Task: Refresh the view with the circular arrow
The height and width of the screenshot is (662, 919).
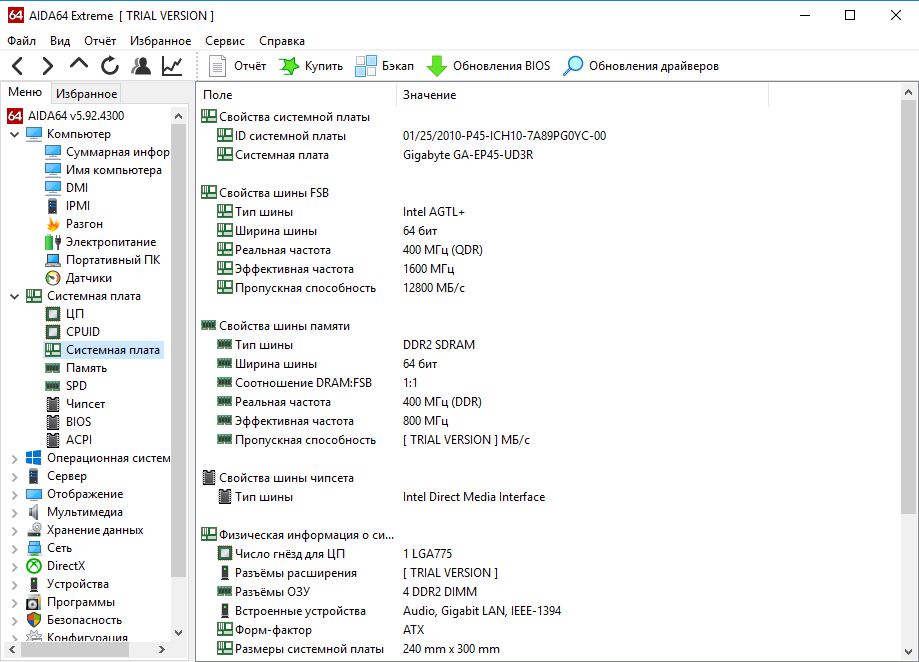Action: (x=110, y=66)
